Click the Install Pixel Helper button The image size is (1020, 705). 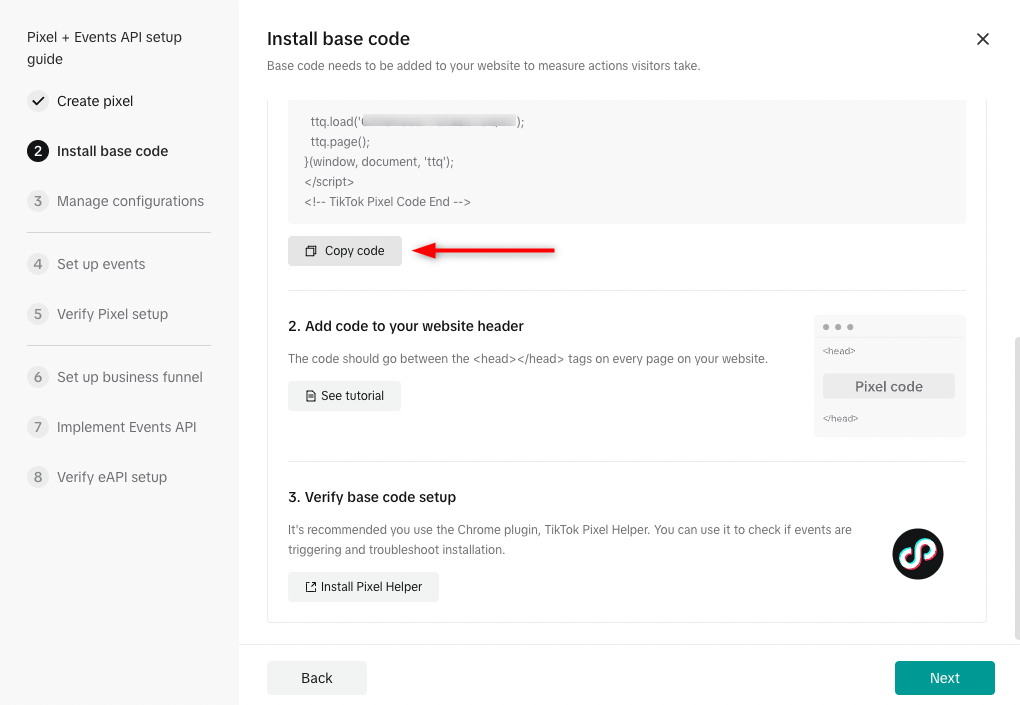tap(363, 587)
